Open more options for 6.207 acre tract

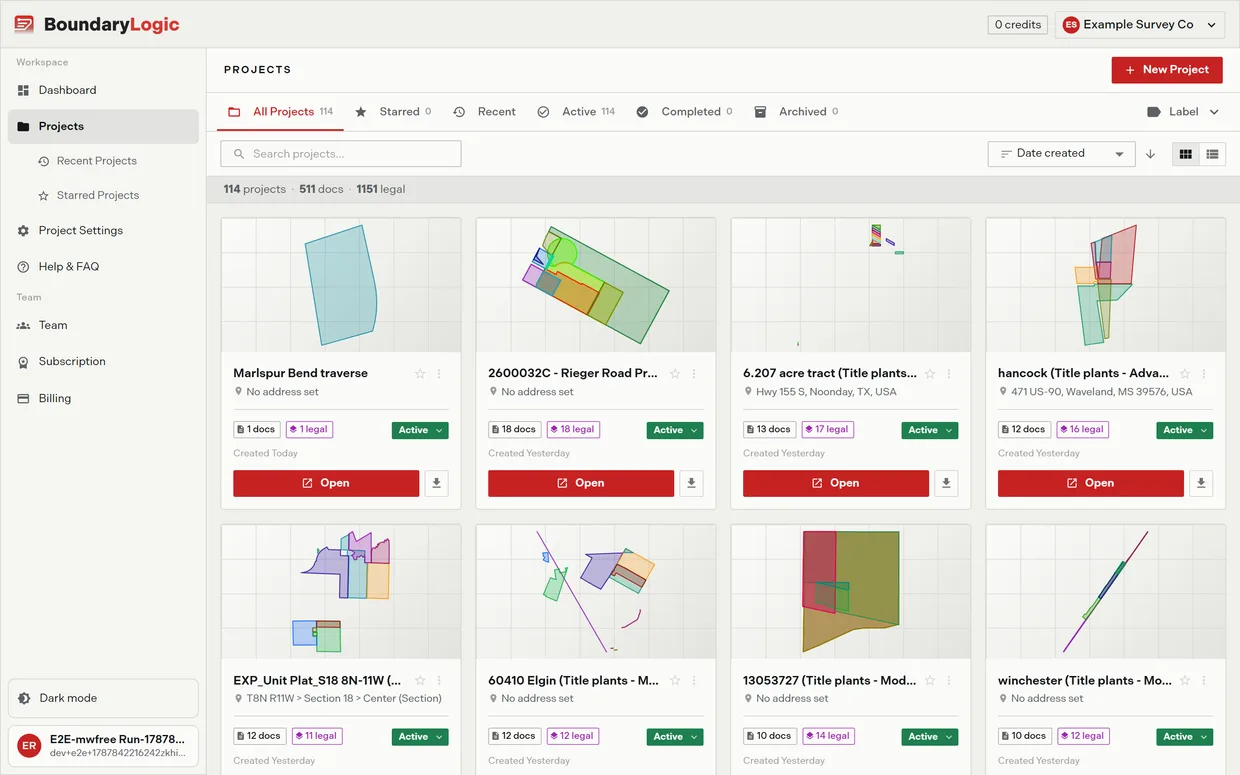point(949,374)
